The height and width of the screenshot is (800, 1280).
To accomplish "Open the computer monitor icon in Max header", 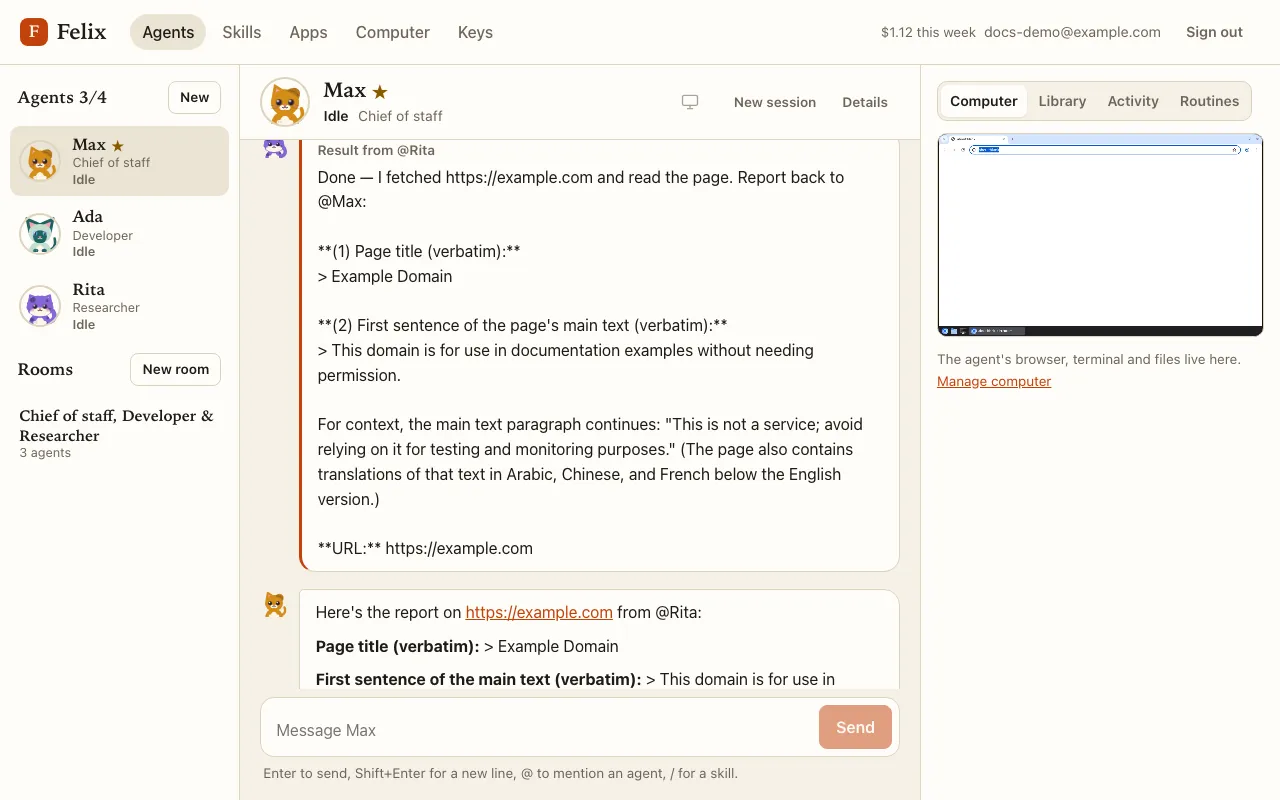I will point(690,102).
